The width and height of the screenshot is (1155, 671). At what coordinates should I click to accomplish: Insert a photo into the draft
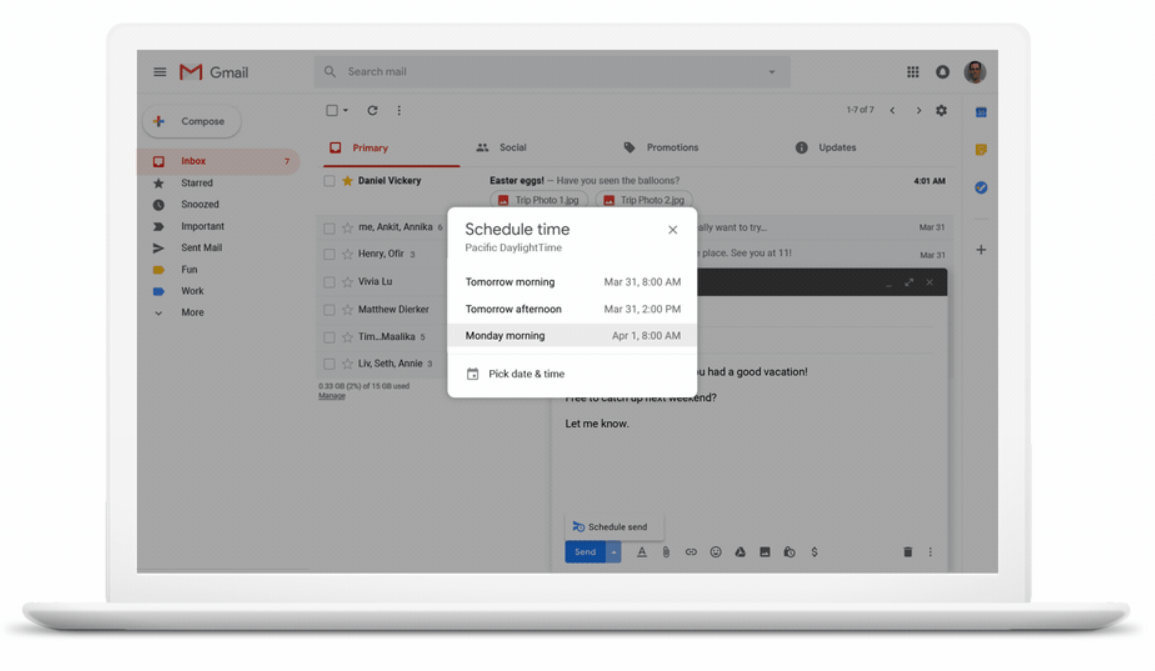click(765, 551)
